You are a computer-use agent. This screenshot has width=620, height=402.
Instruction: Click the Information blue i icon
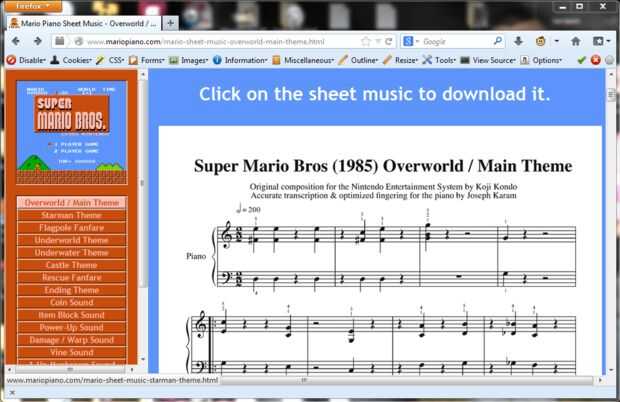click(x=217, y=60)
